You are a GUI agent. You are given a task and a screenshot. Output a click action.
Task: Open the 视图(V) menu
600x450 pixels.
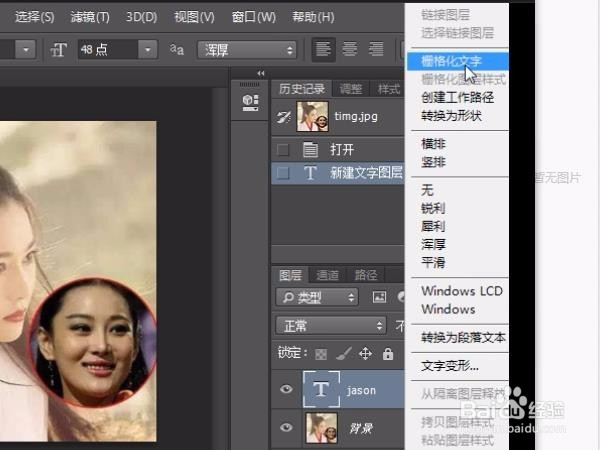pos(194,17)
